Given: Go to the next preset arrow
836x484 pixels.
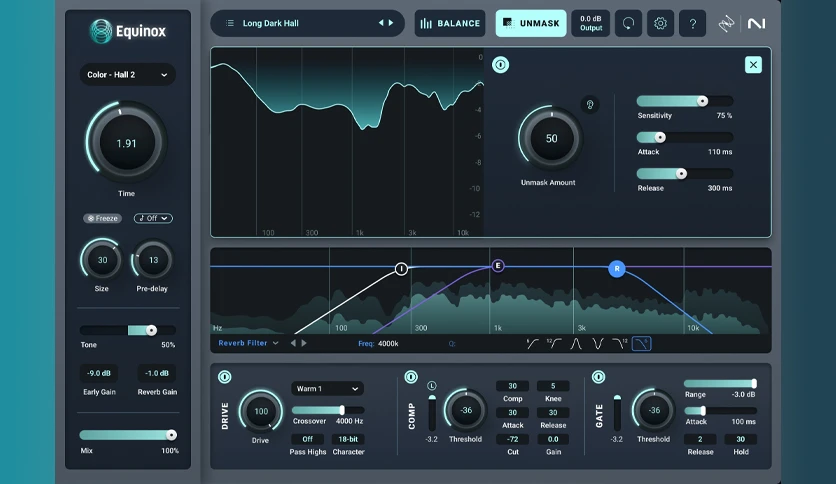Looking at the screenshot, I should pos(391,23).
